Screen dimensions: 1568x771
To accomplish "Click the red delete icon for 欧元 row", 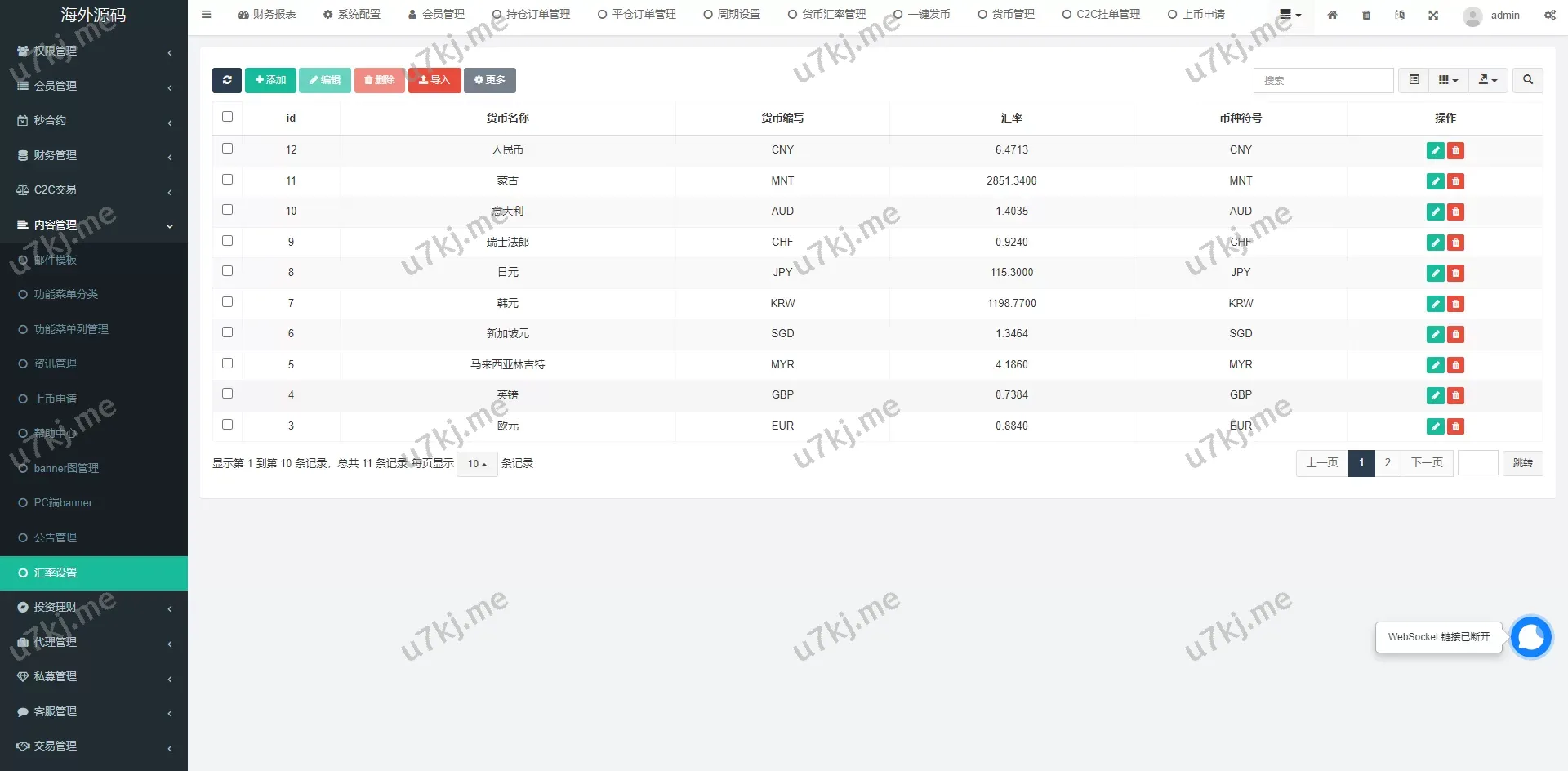I will 1455,426.
